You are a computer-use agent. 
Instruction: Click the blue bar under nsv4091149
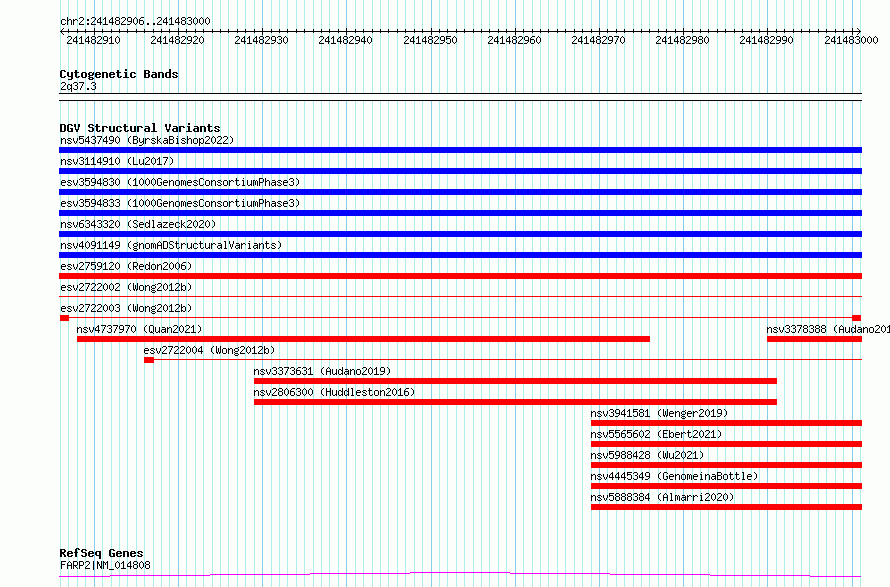click(460, 255)
